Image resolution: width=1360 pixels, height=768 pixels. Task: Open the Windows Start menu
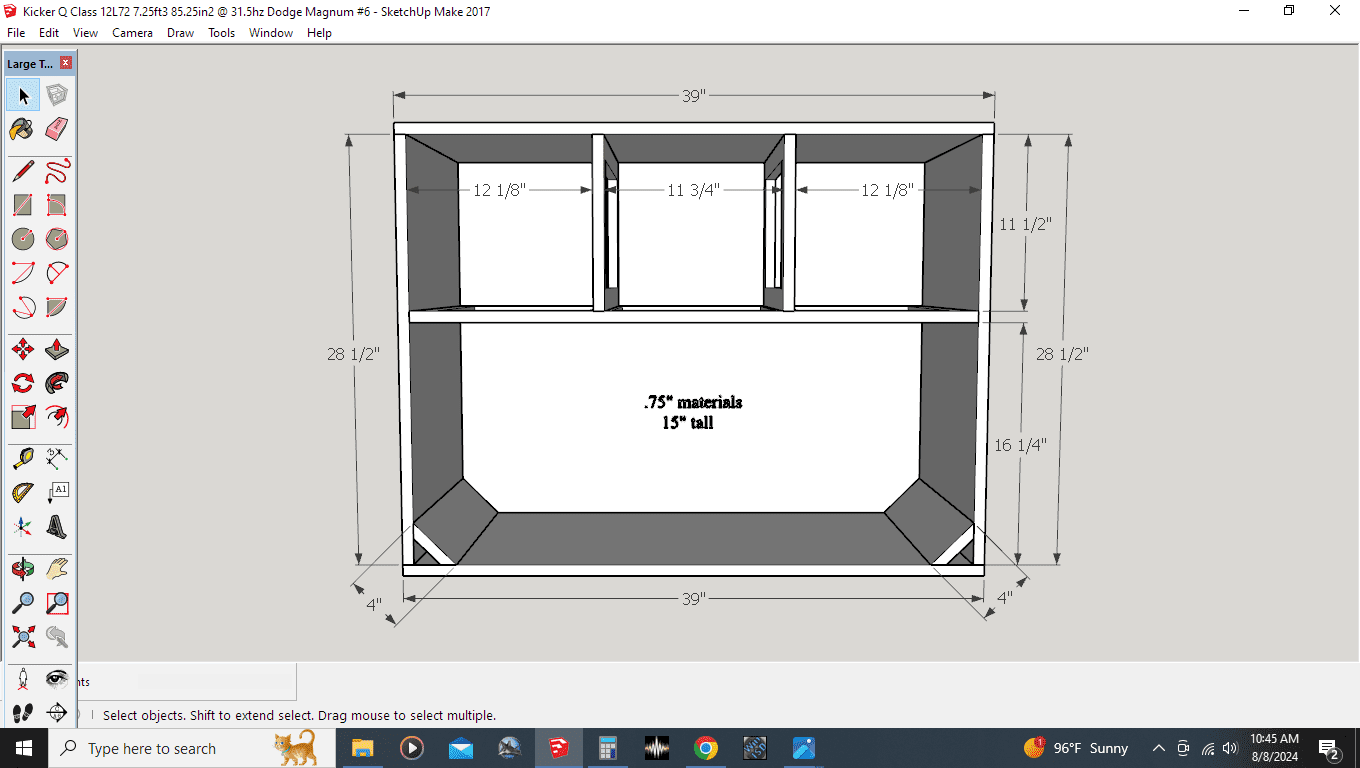point(24,748)
